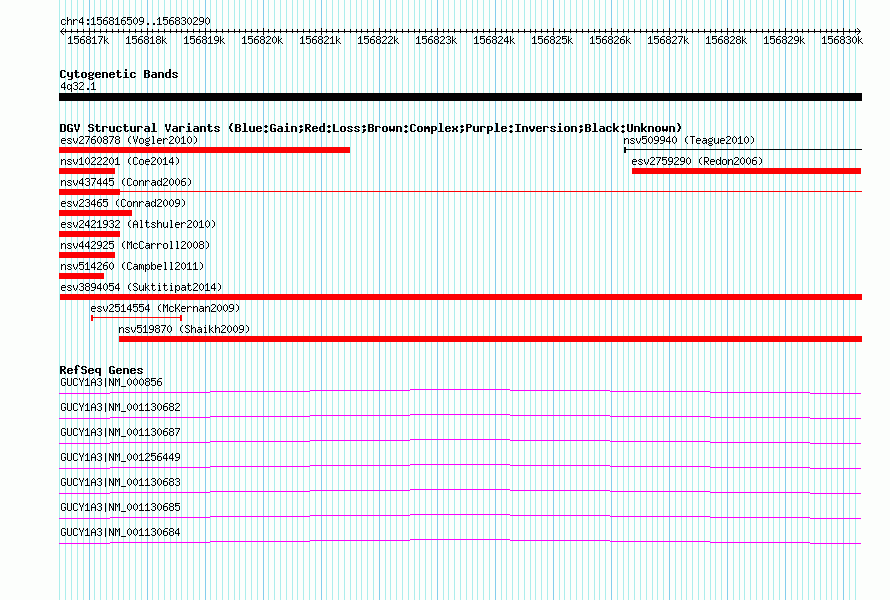This screenshot has width=890, height=600.
Task: Select esv2421932 (Altshuler2010) label
Action: [138, 224]
